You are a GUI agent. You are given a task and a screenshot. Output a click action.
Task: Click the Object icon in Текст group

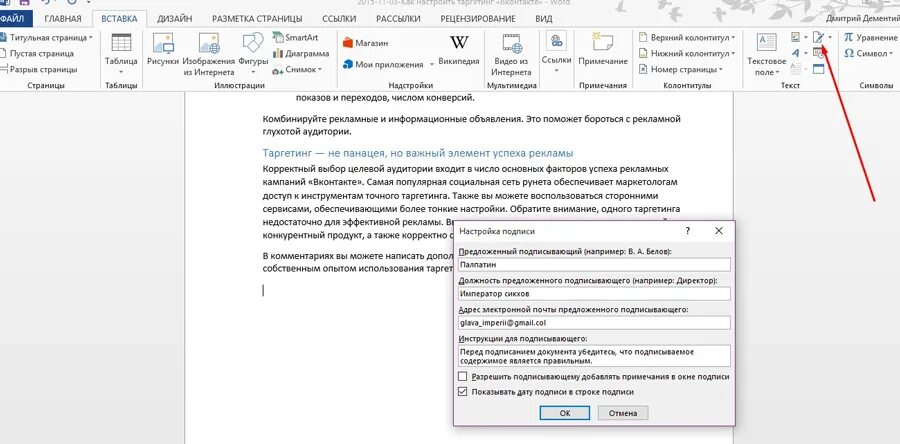click(x=818, y=69)
